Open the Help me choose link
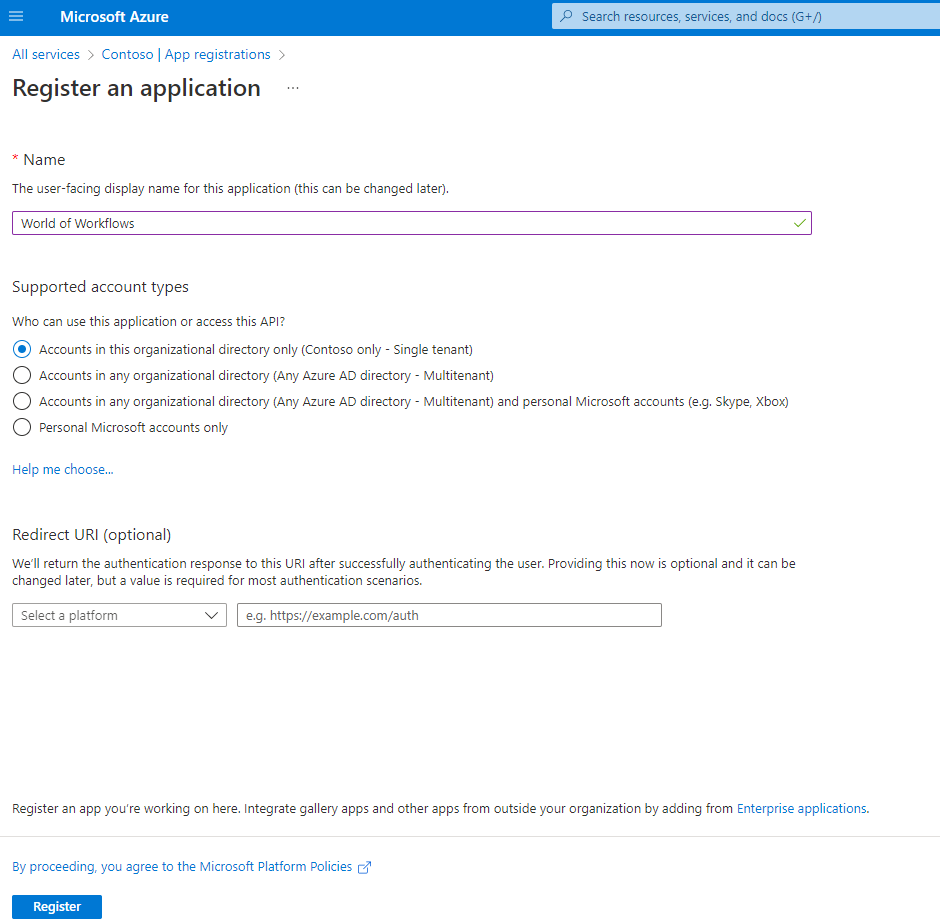 [x=62, y=469]
